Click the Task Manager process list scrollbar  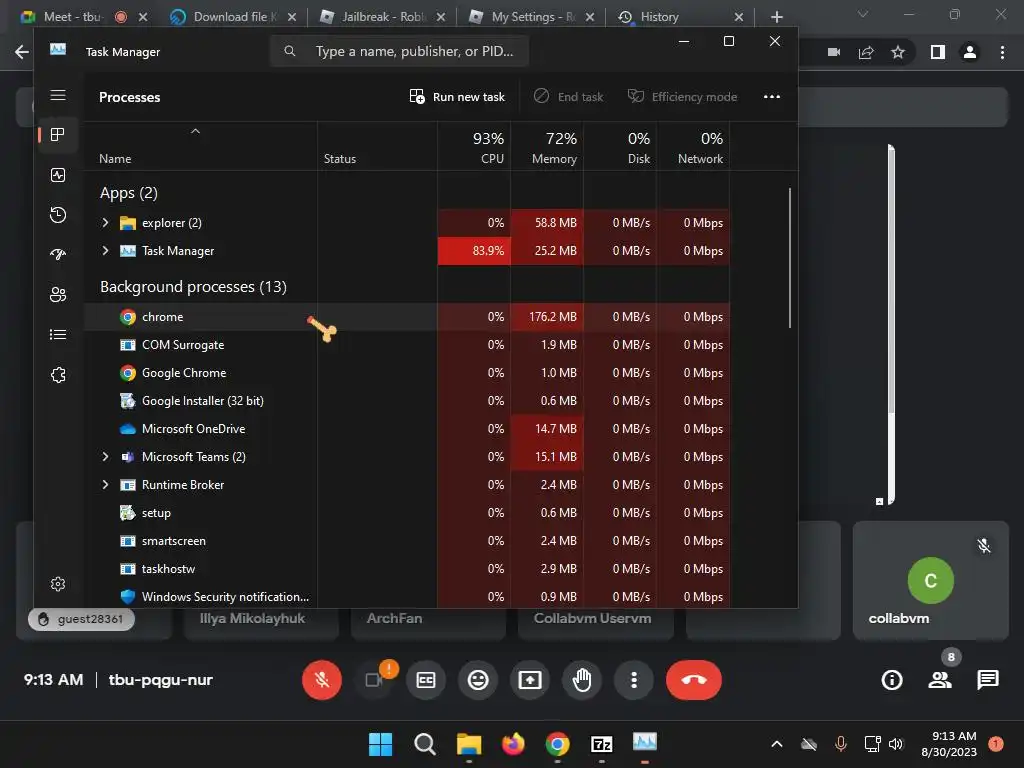click(x=790, y=258)
